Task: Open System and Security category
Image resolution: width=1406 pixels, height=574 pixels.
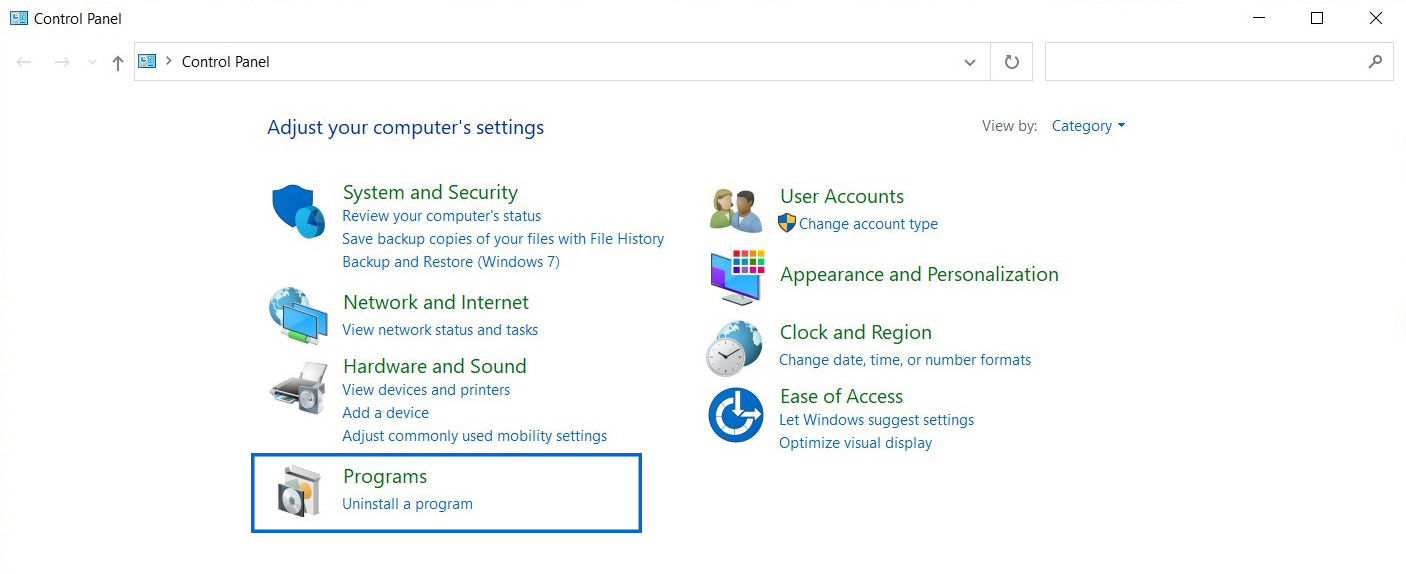Action: (430, 192)
